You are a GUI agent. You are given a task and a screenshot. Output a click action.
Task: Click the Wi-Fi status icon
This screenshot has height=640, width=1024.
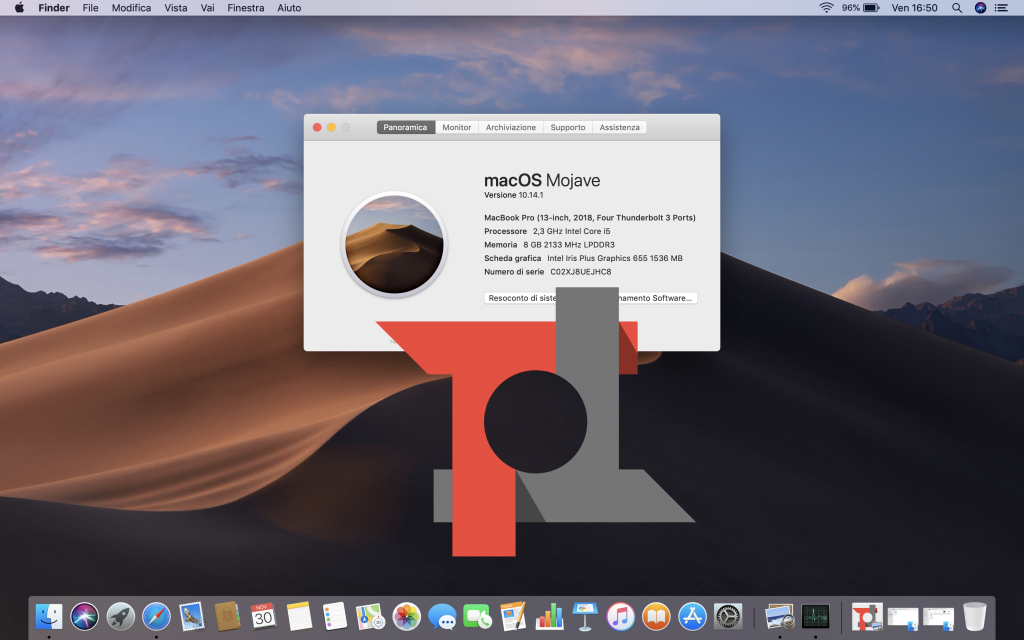pos(826,8)
